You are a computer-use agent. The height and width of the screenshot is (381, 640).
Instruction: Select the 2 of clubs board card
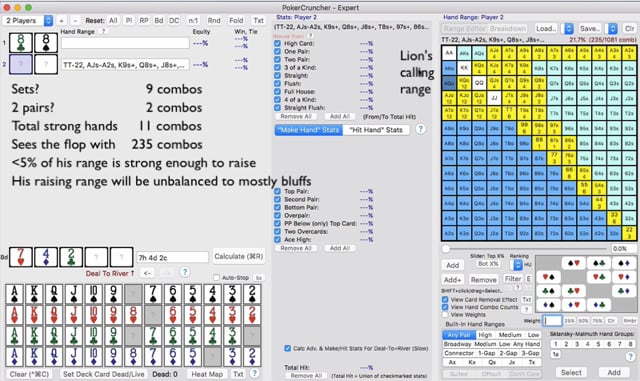point(71,257)
